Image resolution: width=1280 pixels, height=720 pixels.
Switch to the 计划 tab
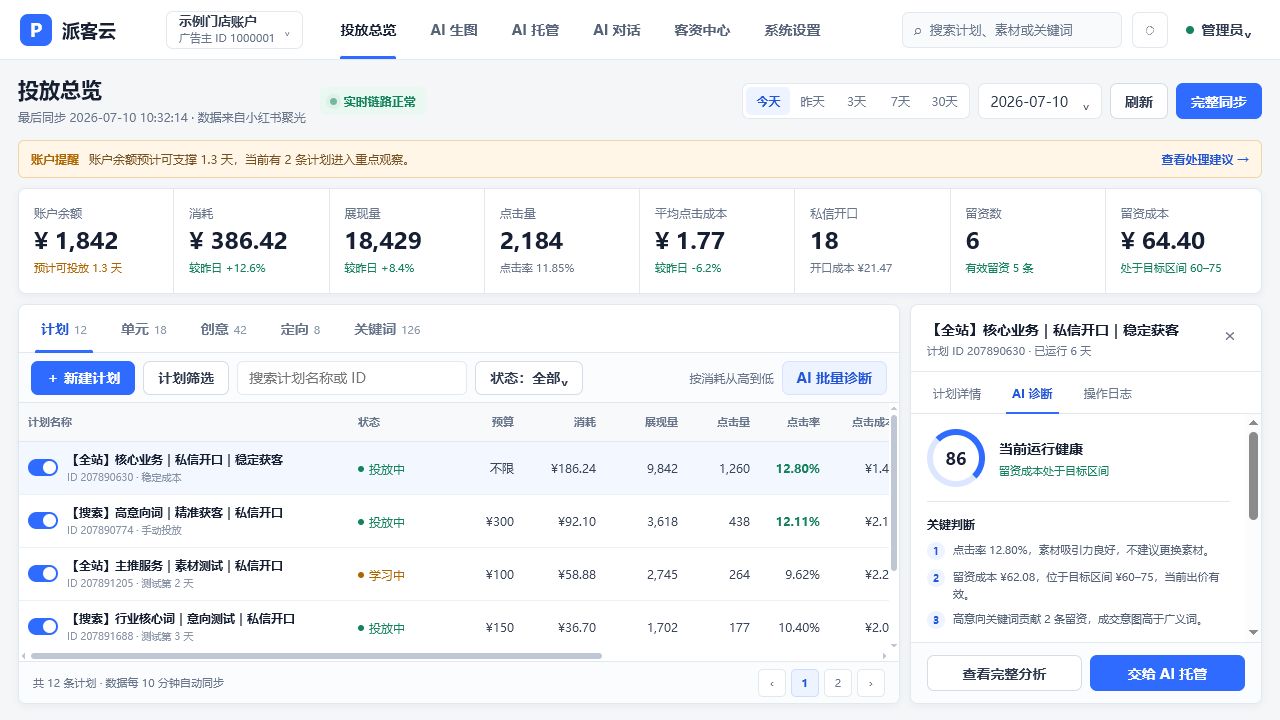click(x=64, y=329)
